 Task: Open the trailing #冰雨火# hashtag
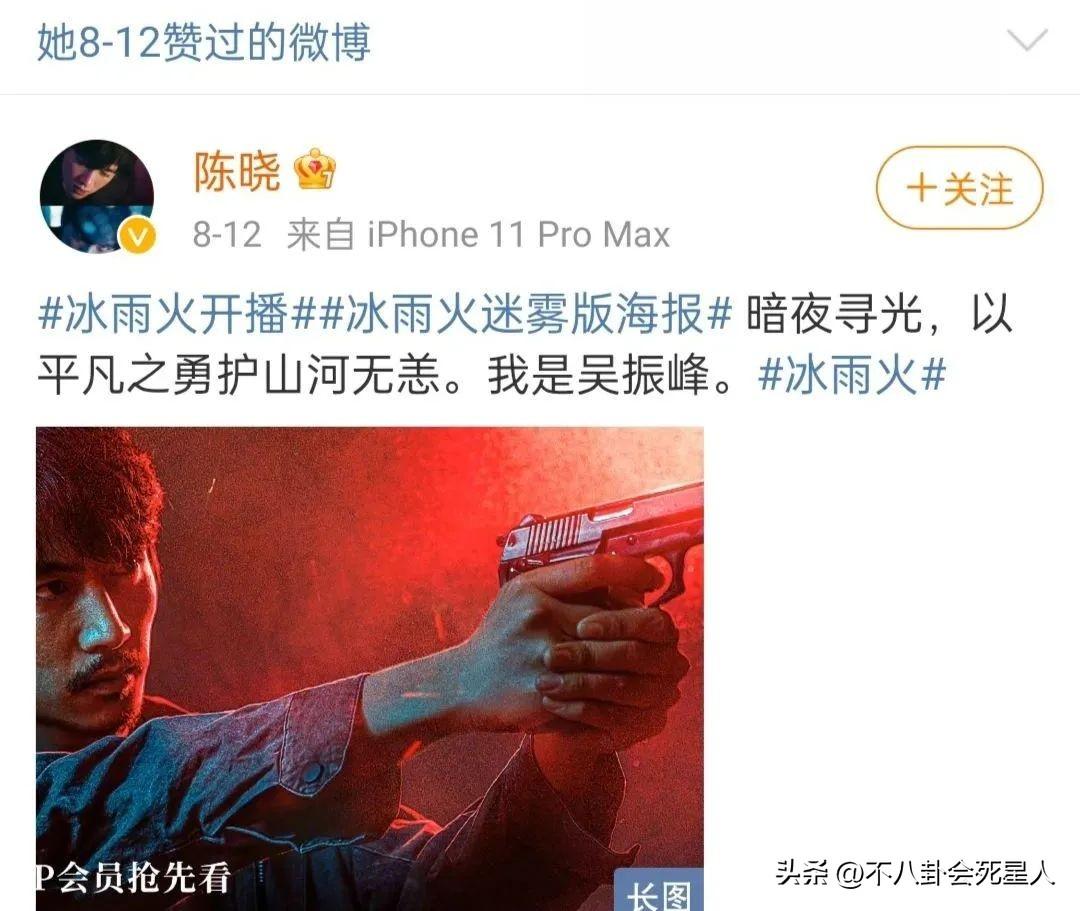click(x=851, y=376)
